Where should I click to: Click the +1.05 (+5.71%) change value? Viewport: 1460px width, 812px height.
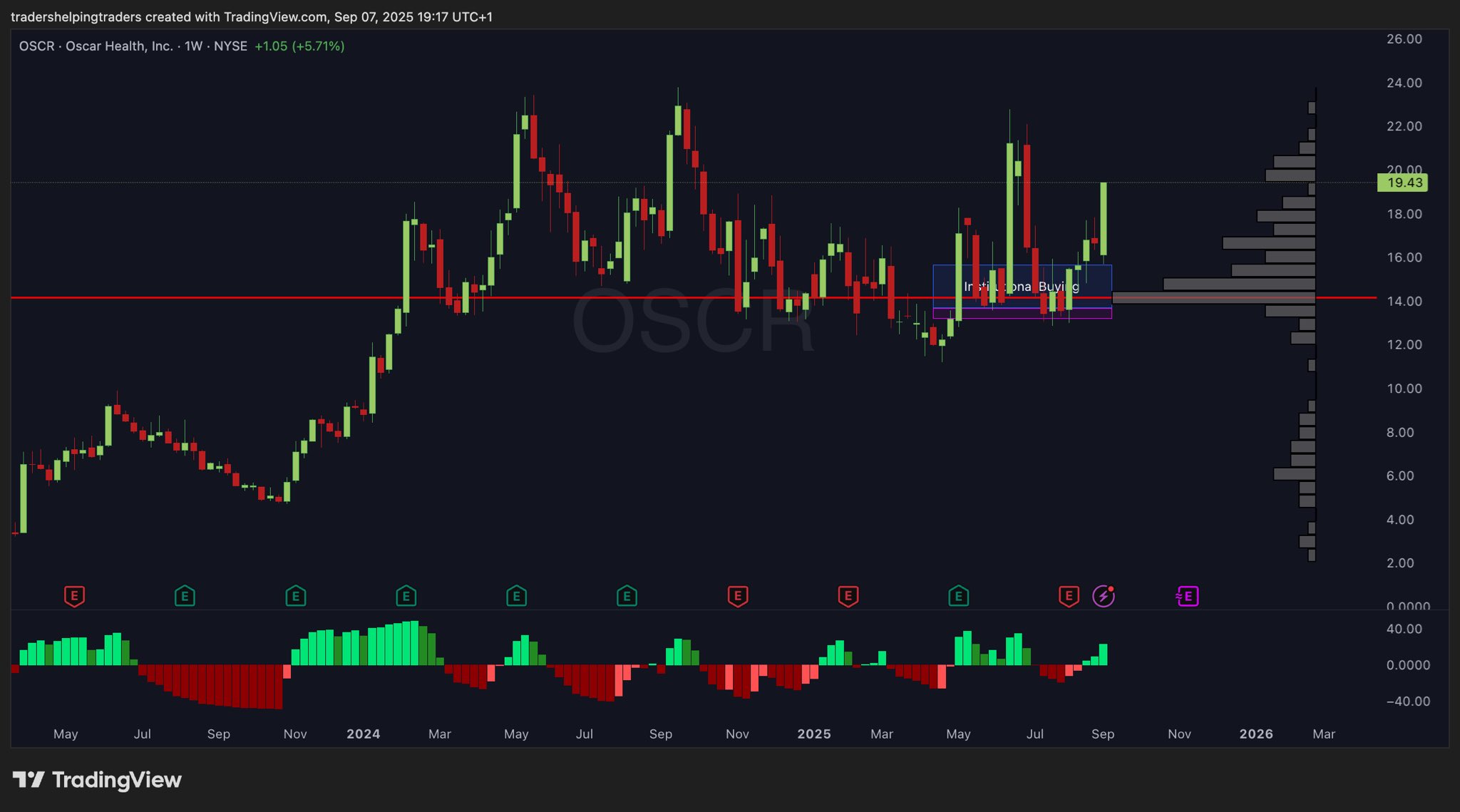click(x=299, y=46)
